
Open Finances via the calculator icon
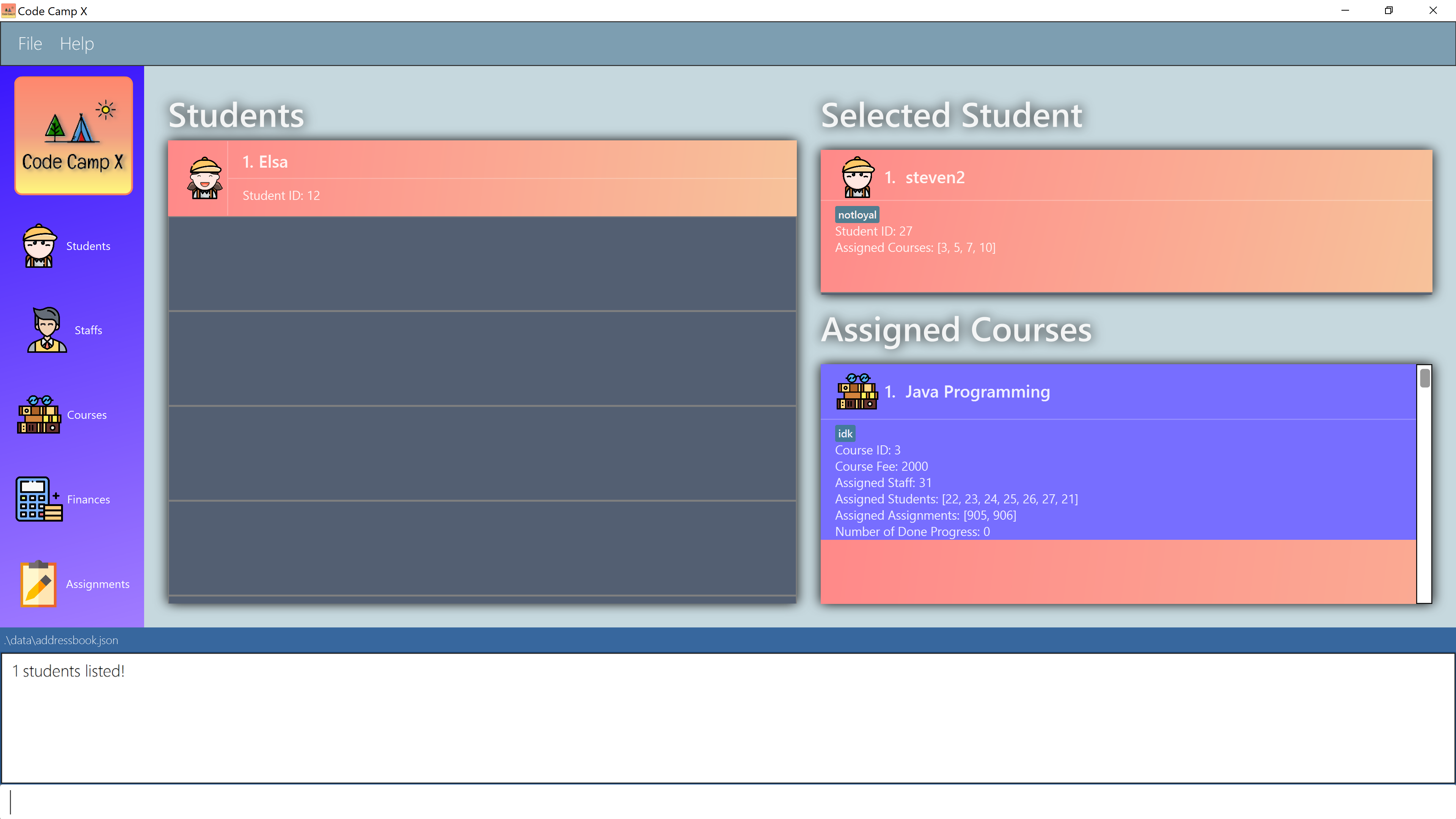(39, 499)
